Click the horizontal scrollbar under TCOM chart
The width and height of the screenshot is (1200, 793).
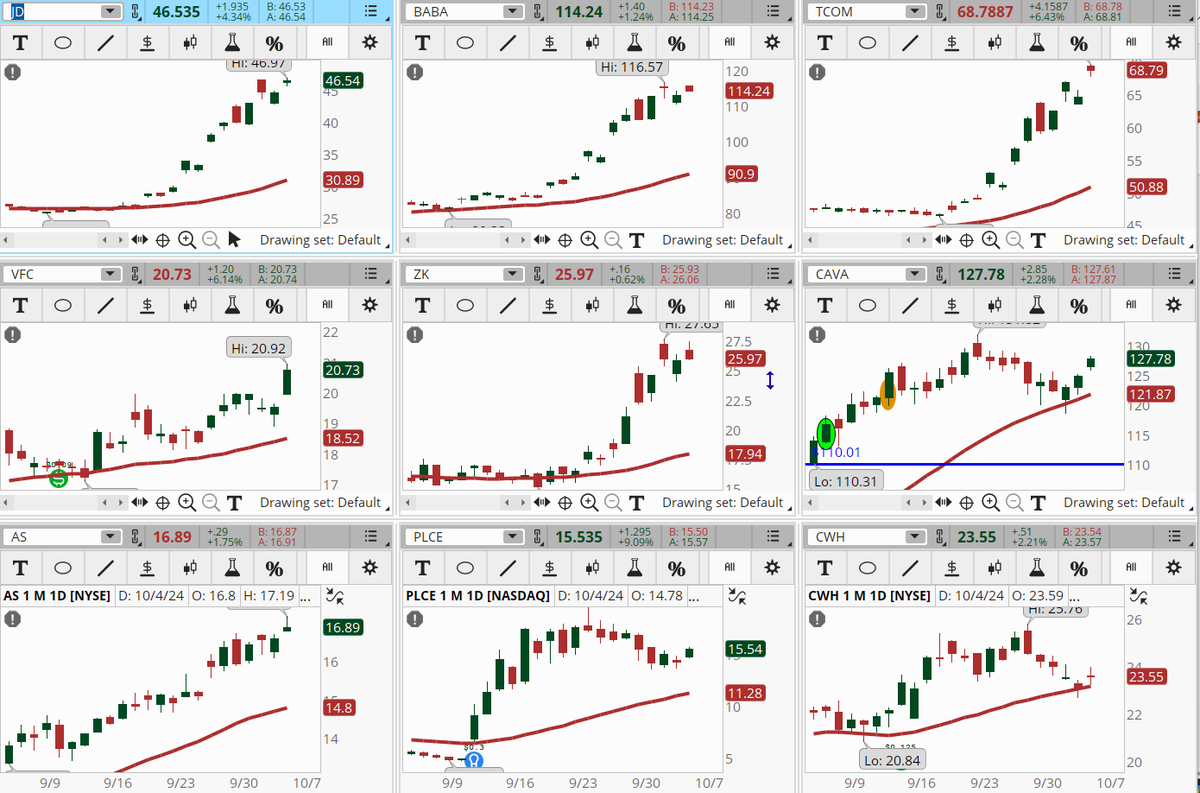coord(867,240)
